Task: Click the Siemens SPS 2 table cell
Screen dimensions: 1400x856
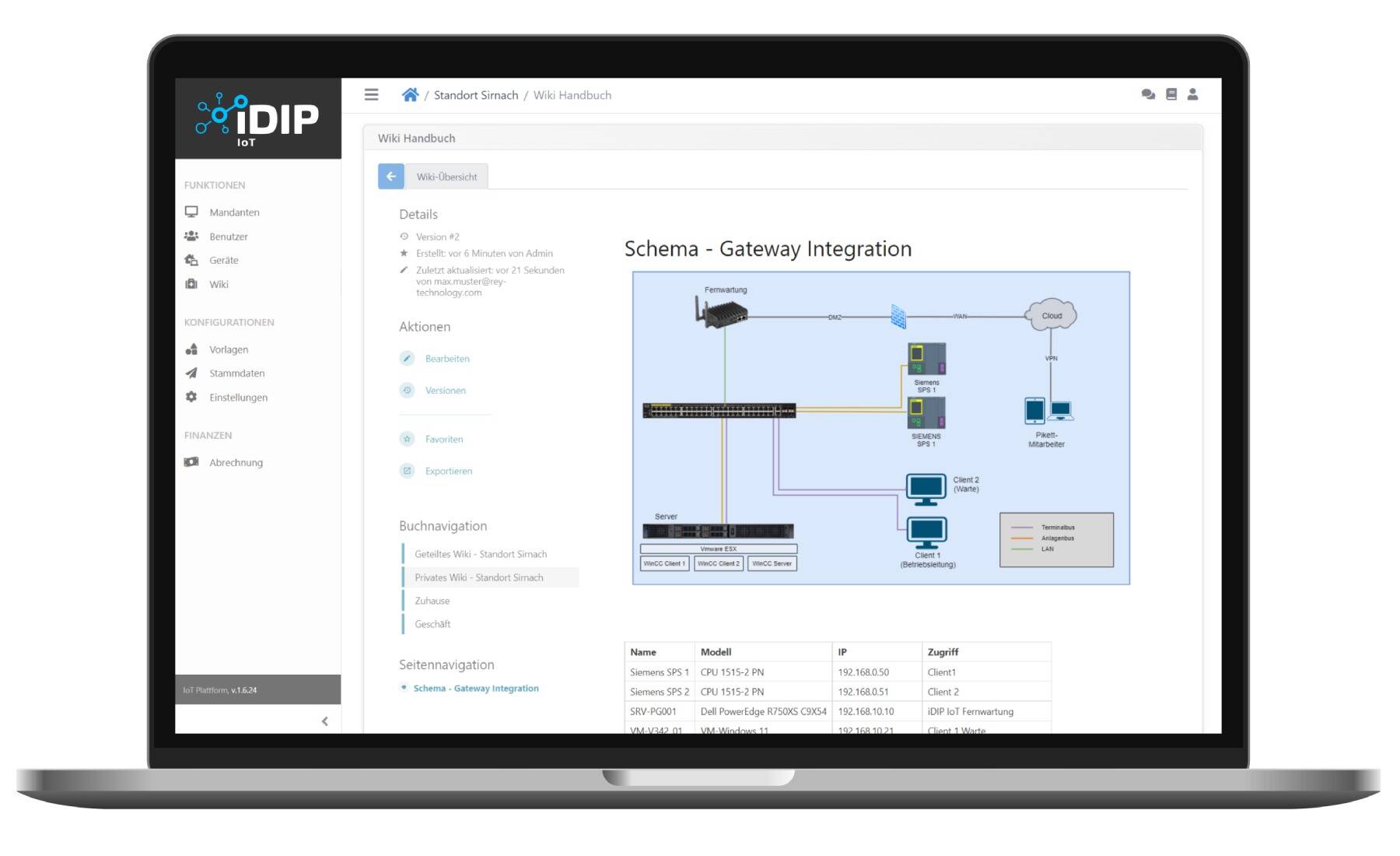Action: (659, 692)
